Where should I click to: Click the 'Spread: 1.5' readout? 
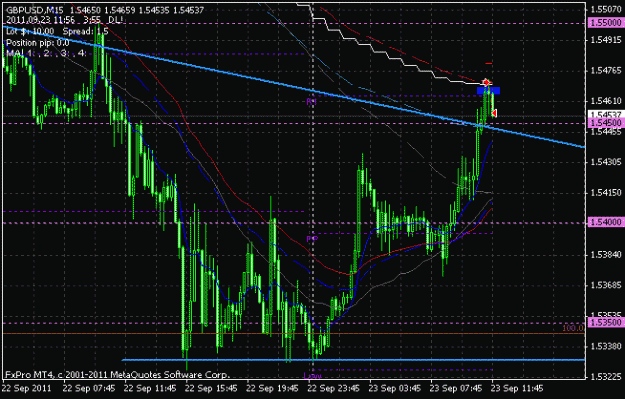pos(86,31)
